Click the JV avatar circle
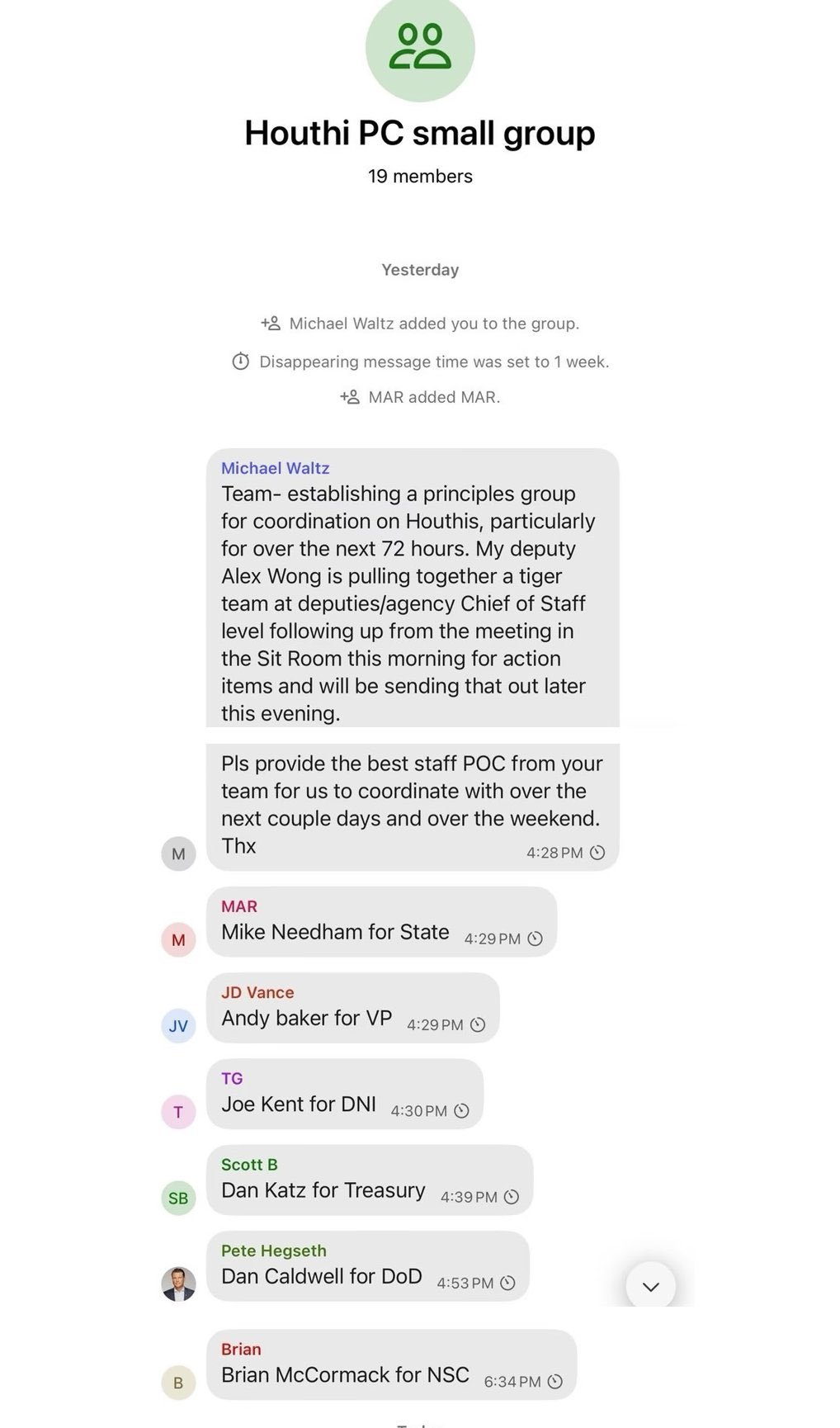Image resolution: width=840 pixels, height=1428 pixels. click(x=178, y=1026)
